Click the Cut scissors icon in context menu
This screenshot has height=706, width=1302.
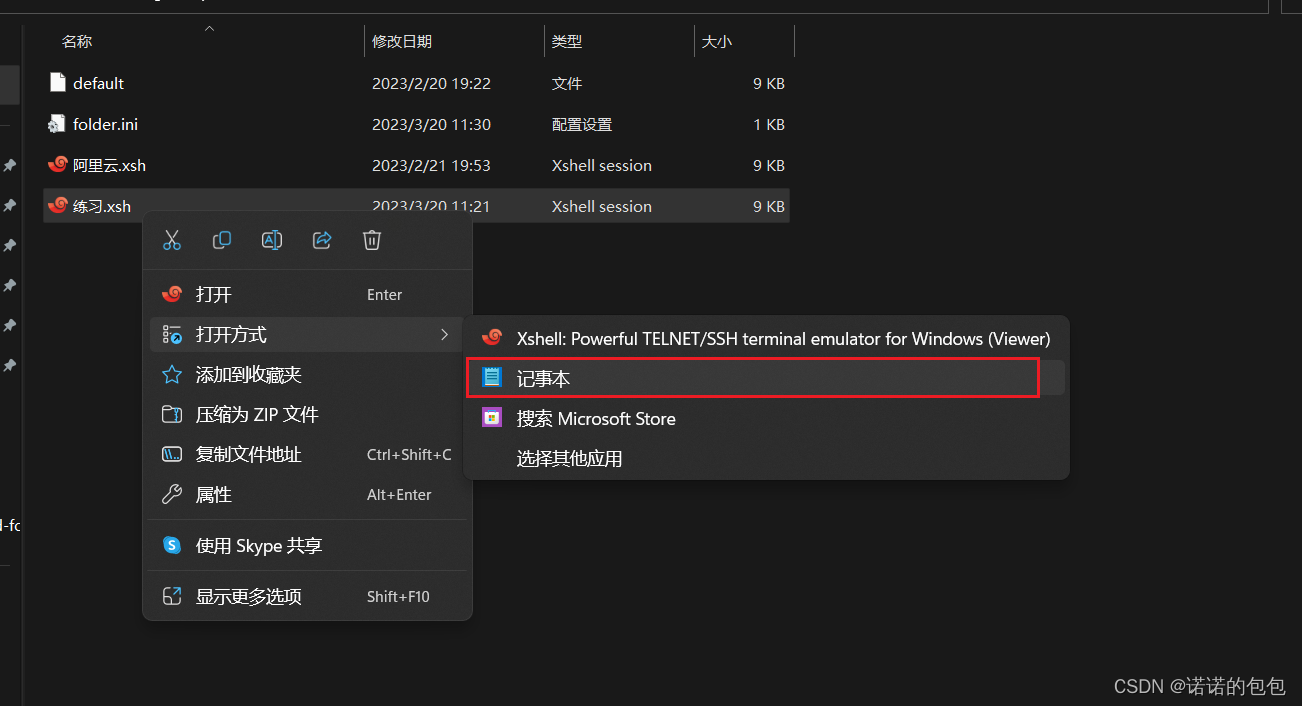point(172,240)
